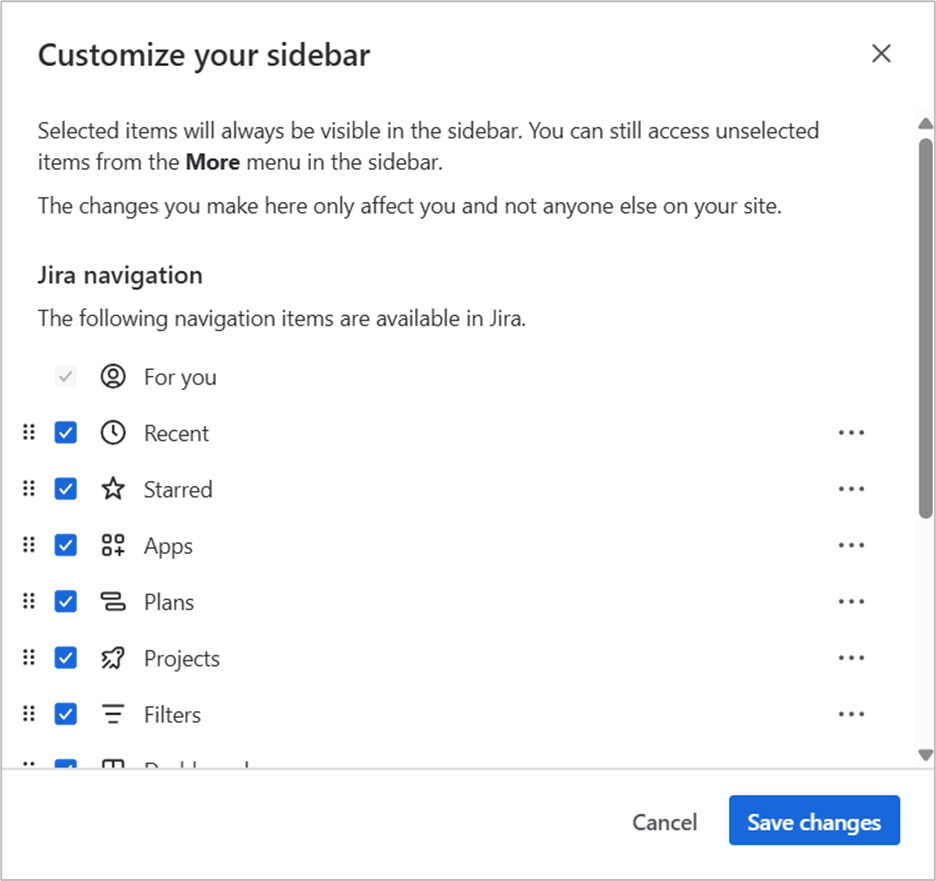Click the scrollbar up arrow
Viewport: 936px width, 881px height.
926,124
